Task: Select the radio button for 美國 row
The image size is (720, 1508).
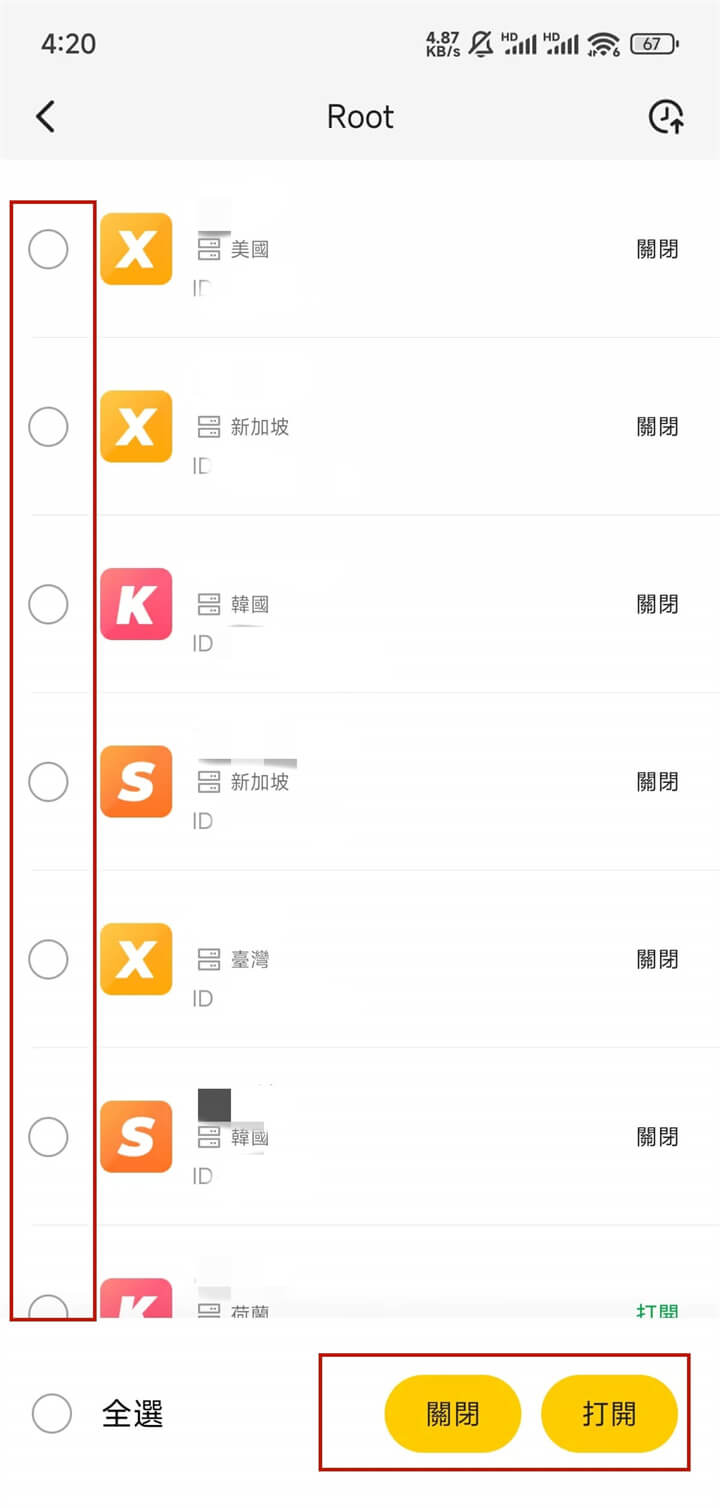Action: pos(48,249)
